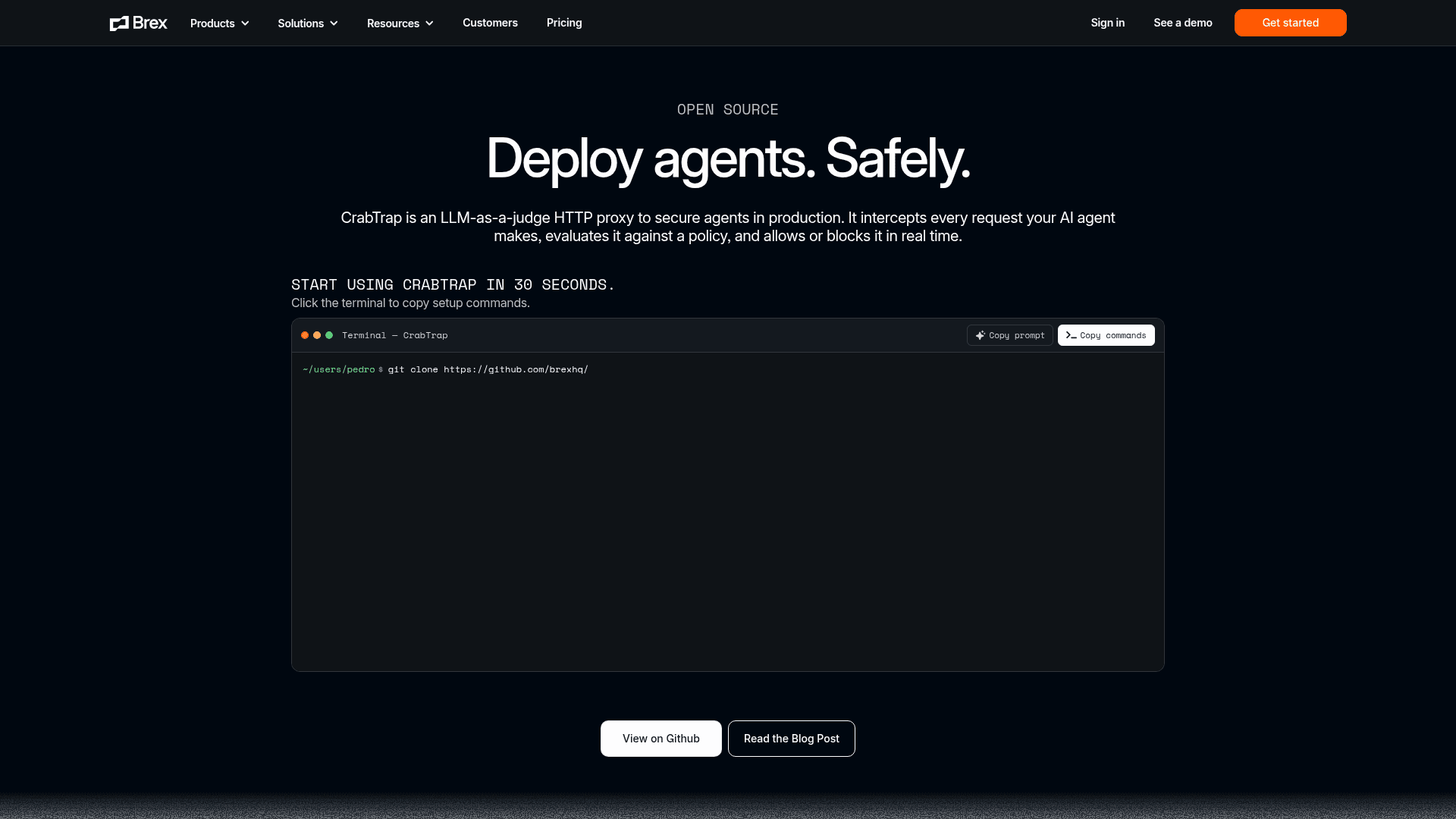Open the Resources dropdown menu
Viewport: 1456px width, 819px height.
click(x=400, y=24)
